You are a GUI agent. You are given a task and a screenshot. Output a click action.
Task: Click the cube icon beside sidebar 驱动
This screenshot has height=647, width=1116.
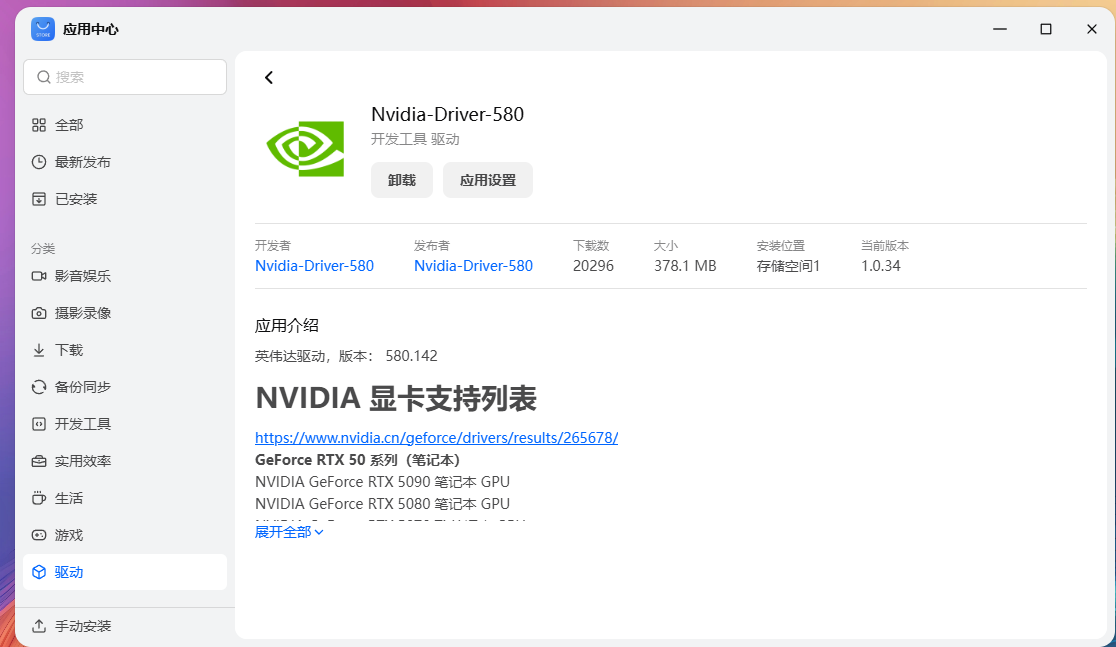pos(39,572)
